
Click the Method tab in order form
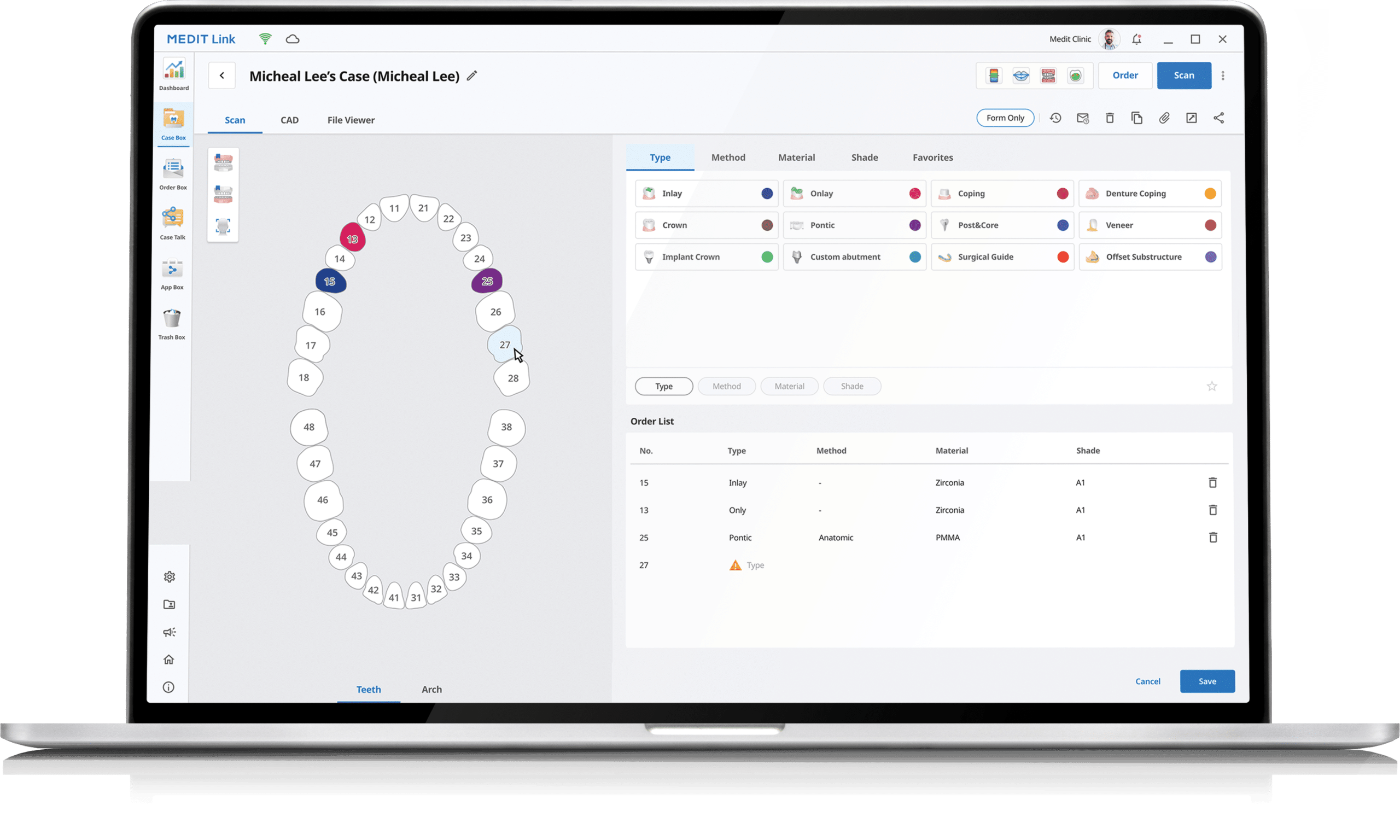pos(726,385)
